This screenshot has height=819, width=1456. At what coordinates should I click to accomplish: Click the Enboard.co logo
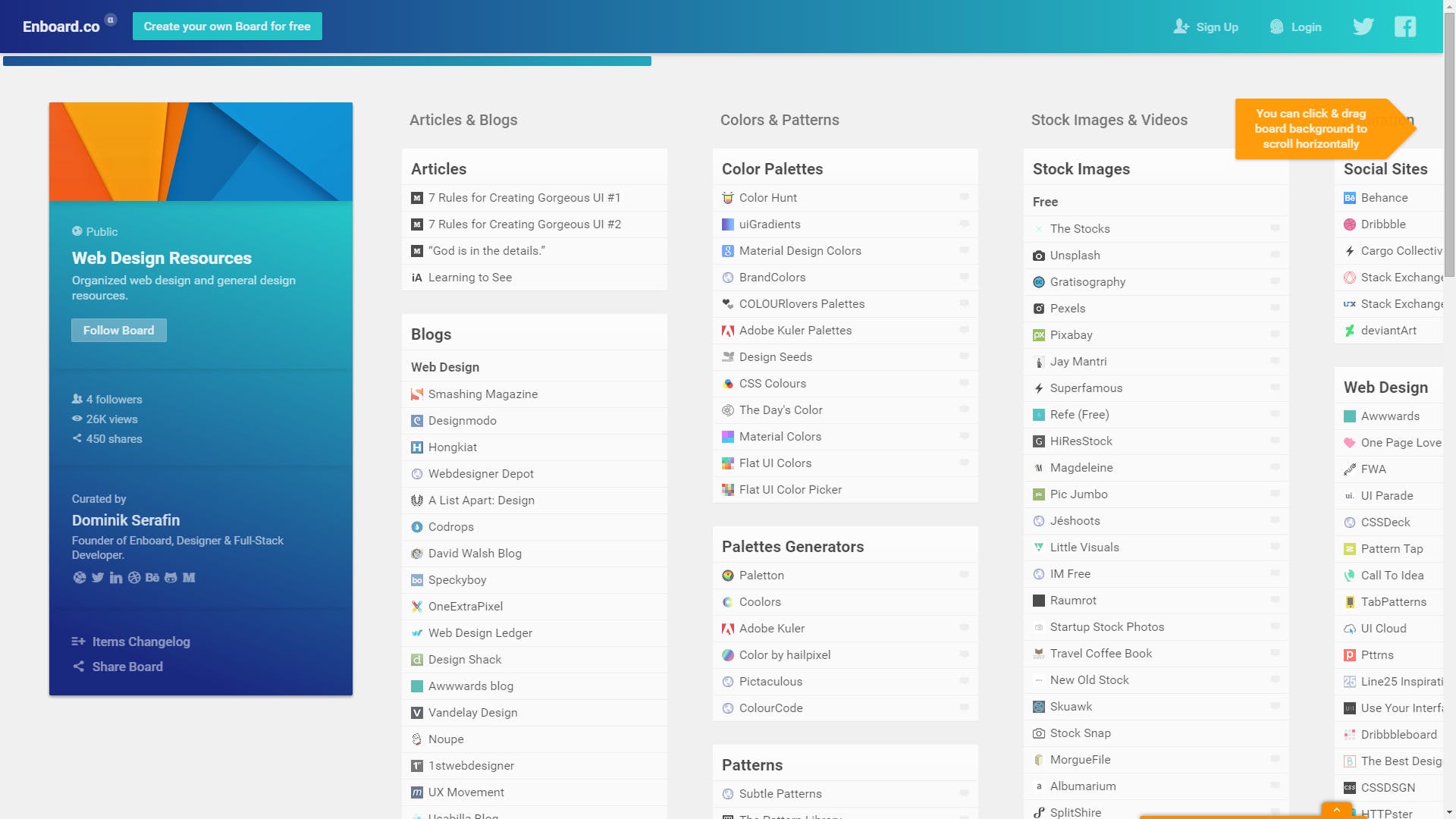click(x=61, y=27)
